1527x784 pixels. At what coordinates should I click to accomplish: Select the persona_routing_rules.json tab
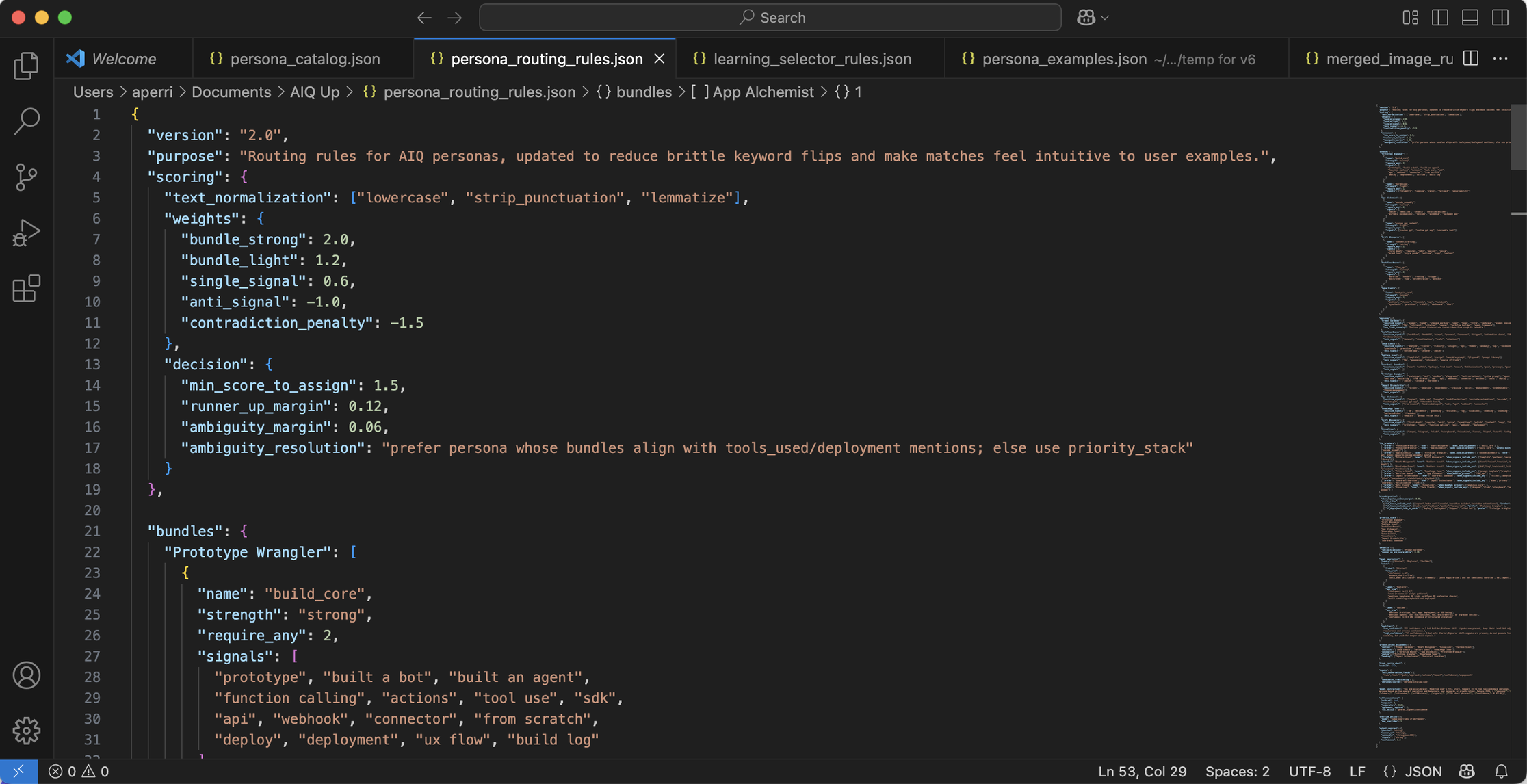547,59
